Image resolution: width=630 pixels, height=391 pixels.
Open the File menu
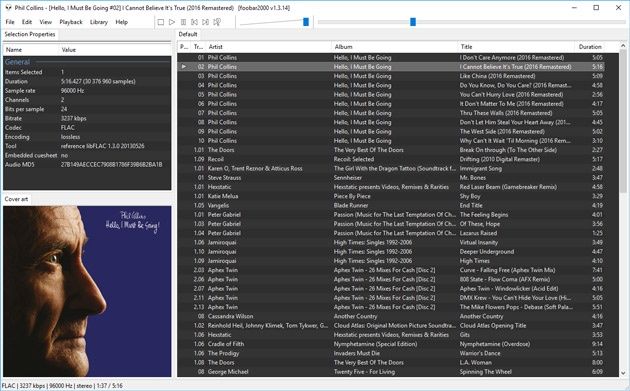click(x=10, y=22)
